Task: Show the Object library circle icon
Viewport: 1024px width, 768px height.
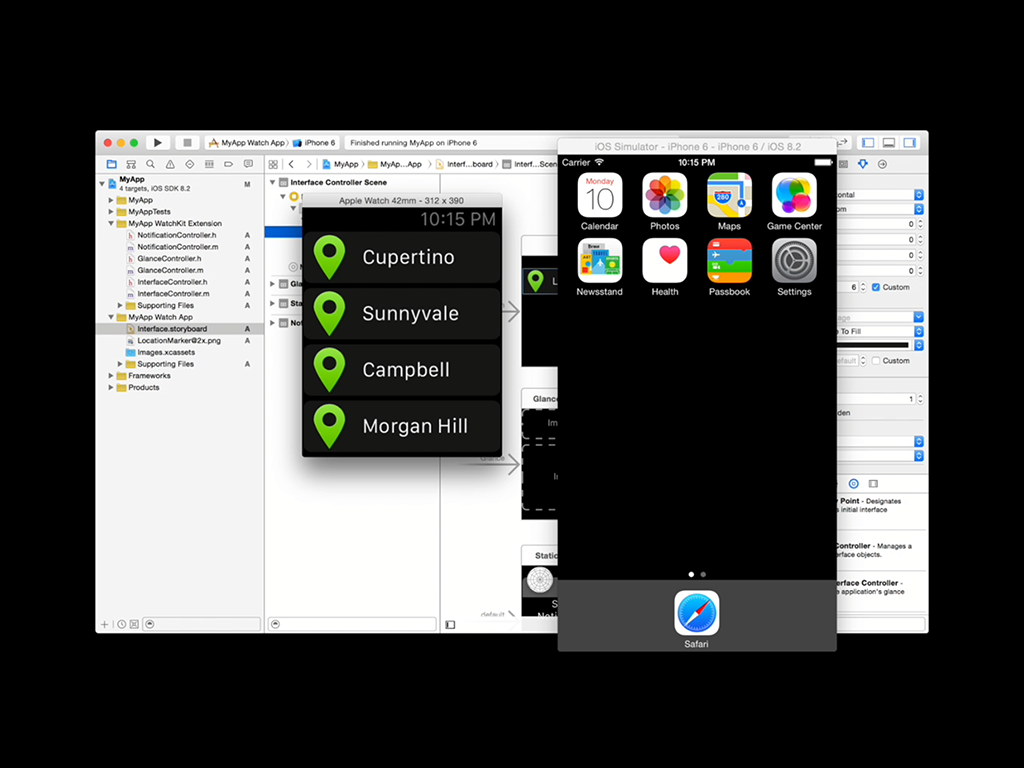Action: click(x=854, y=483)
